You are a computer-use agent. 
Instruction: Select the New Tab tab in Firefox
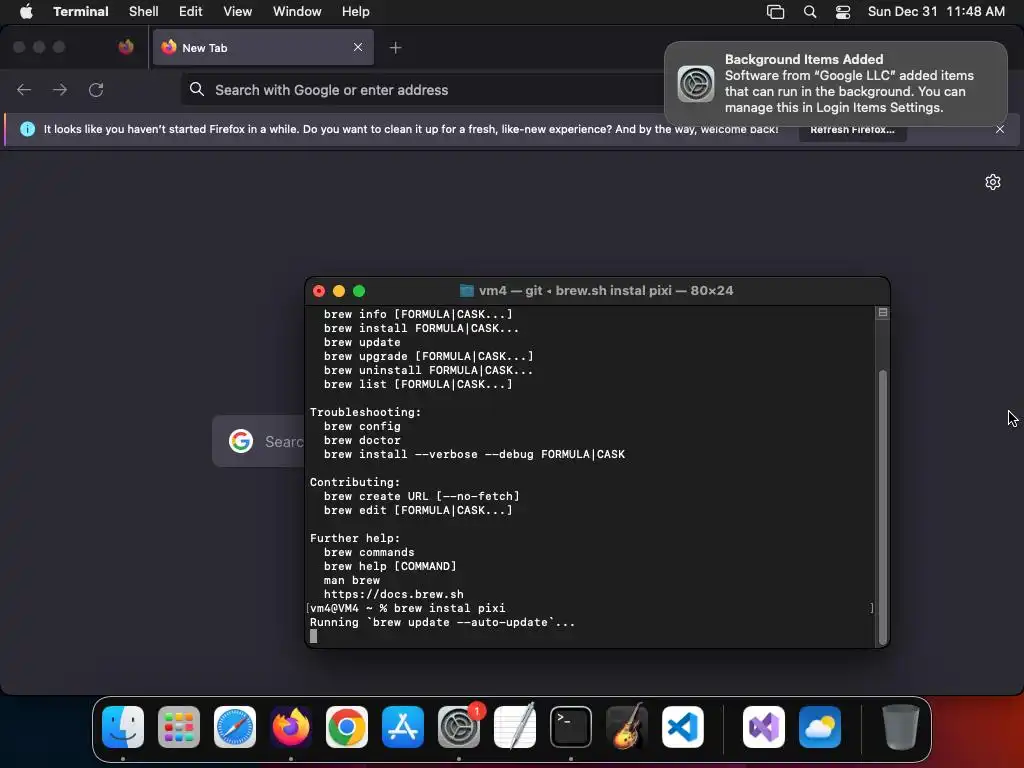(x=263, y=47)
